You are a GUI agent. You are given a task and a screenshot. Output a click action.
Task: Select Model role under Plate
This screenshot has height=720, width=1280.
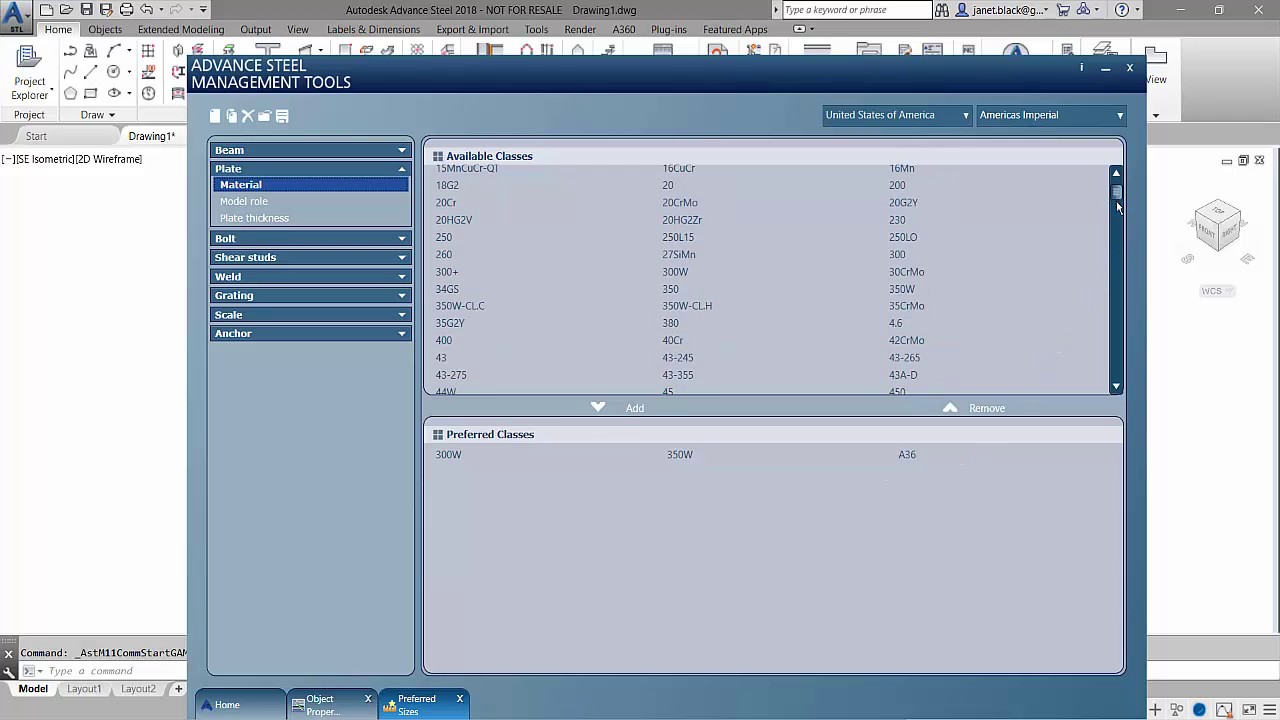point(244,201)
